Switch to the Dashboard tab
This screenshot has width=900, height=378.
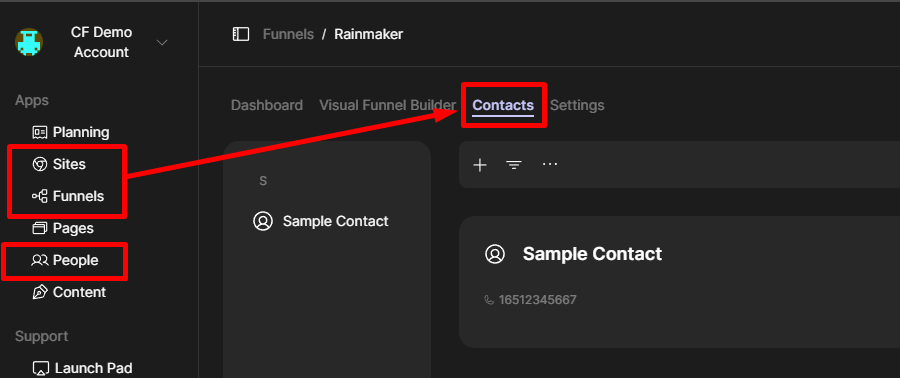267,106
